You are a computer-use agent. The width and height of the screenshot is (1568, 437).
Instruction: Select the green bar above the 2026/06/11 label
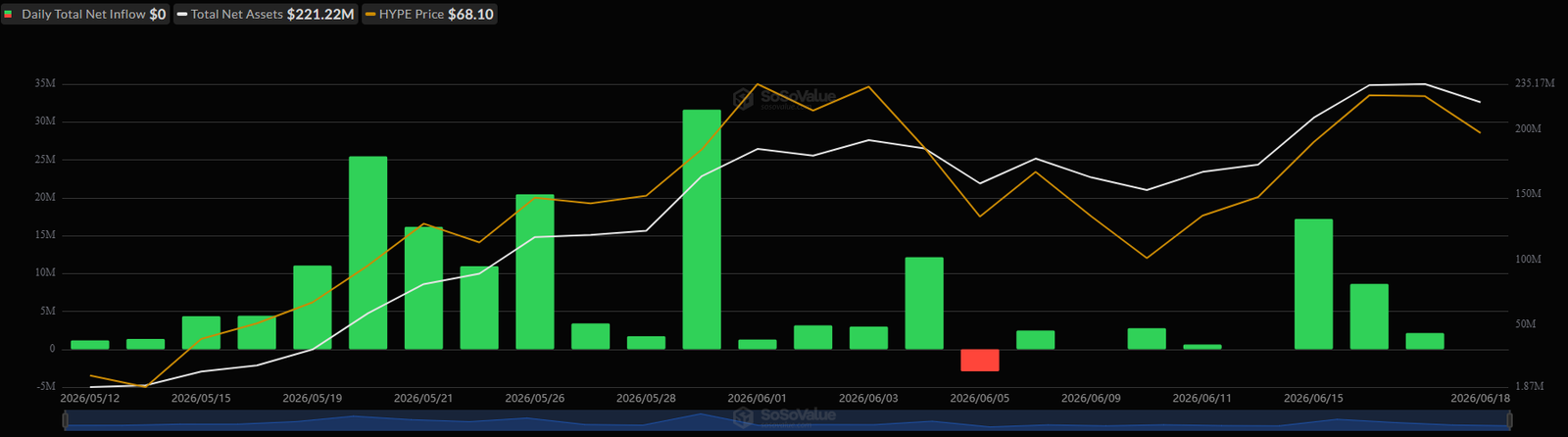pos(1202,347)
